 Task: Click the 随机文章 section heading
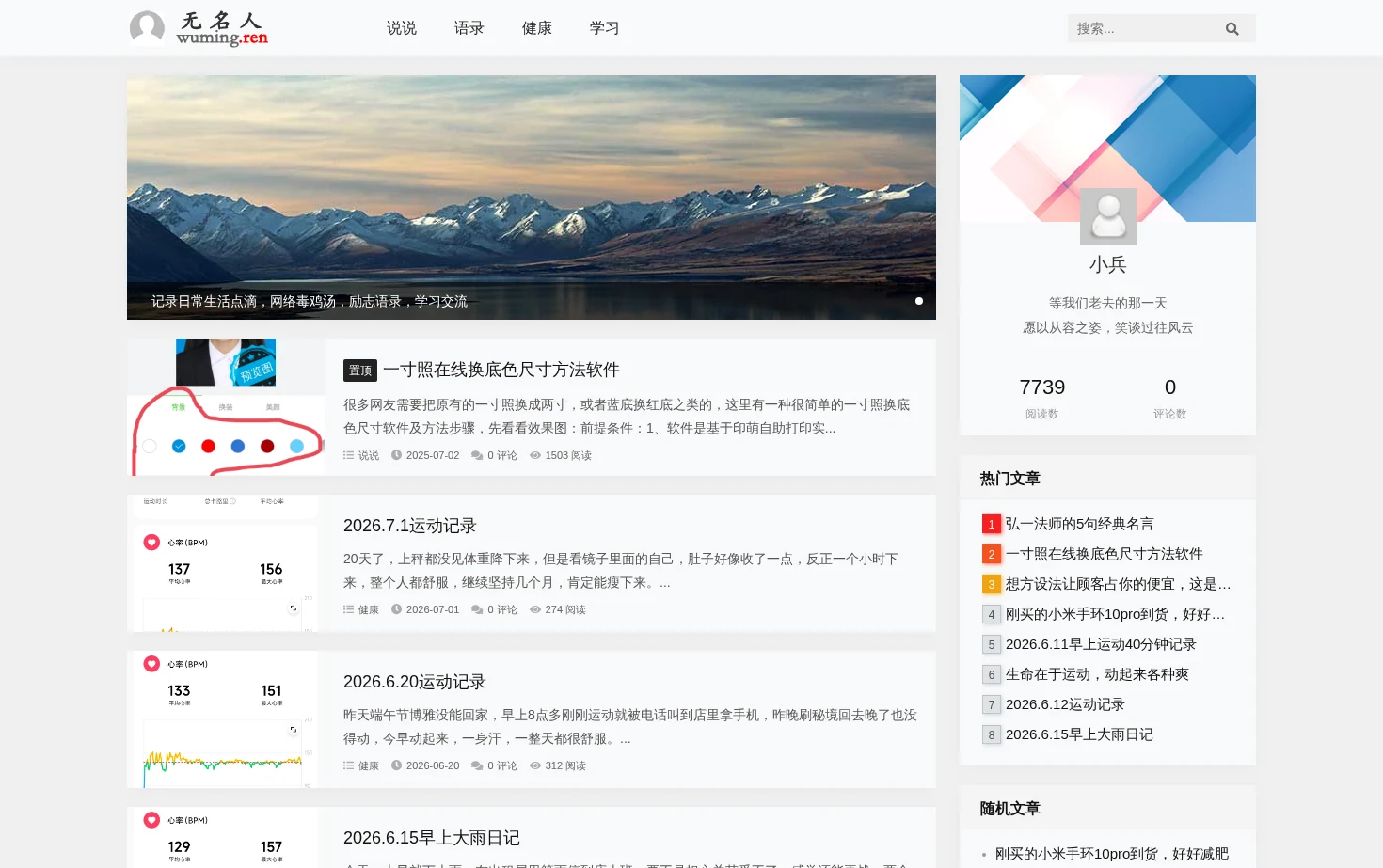(x=1010, y=809)
